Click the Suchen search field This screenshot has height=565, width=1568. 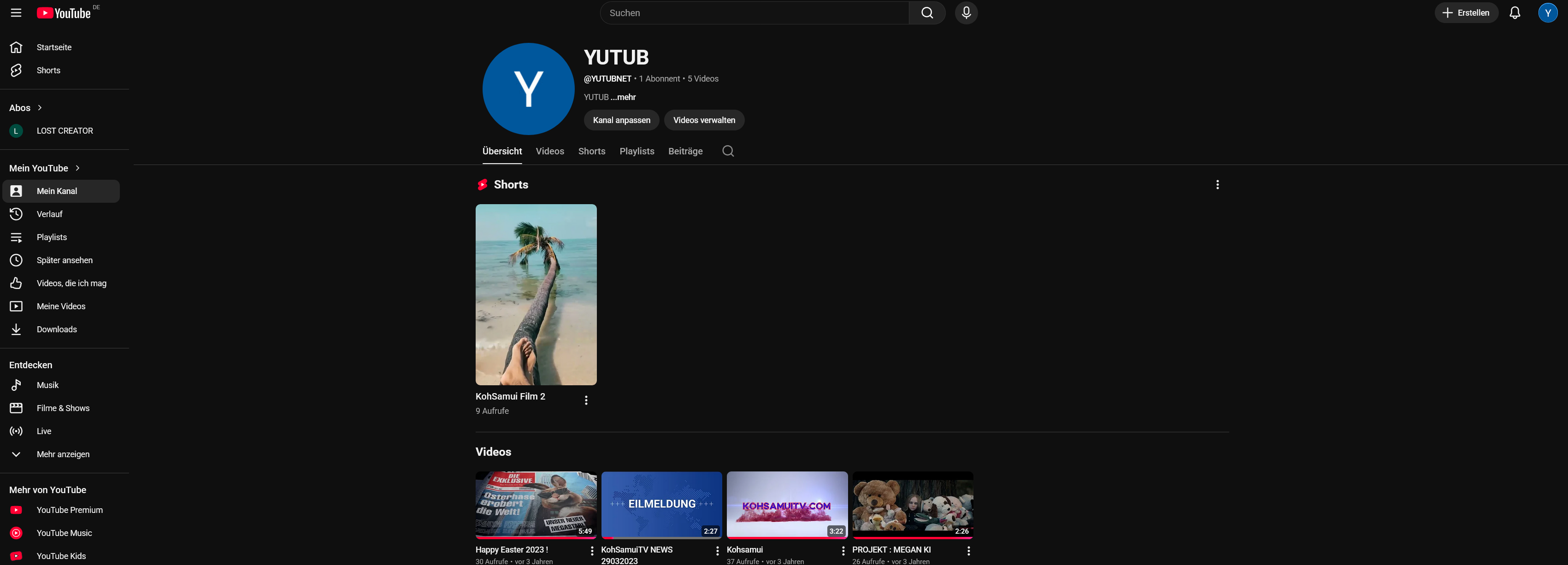pyautogui.click(x=755, y=13)
